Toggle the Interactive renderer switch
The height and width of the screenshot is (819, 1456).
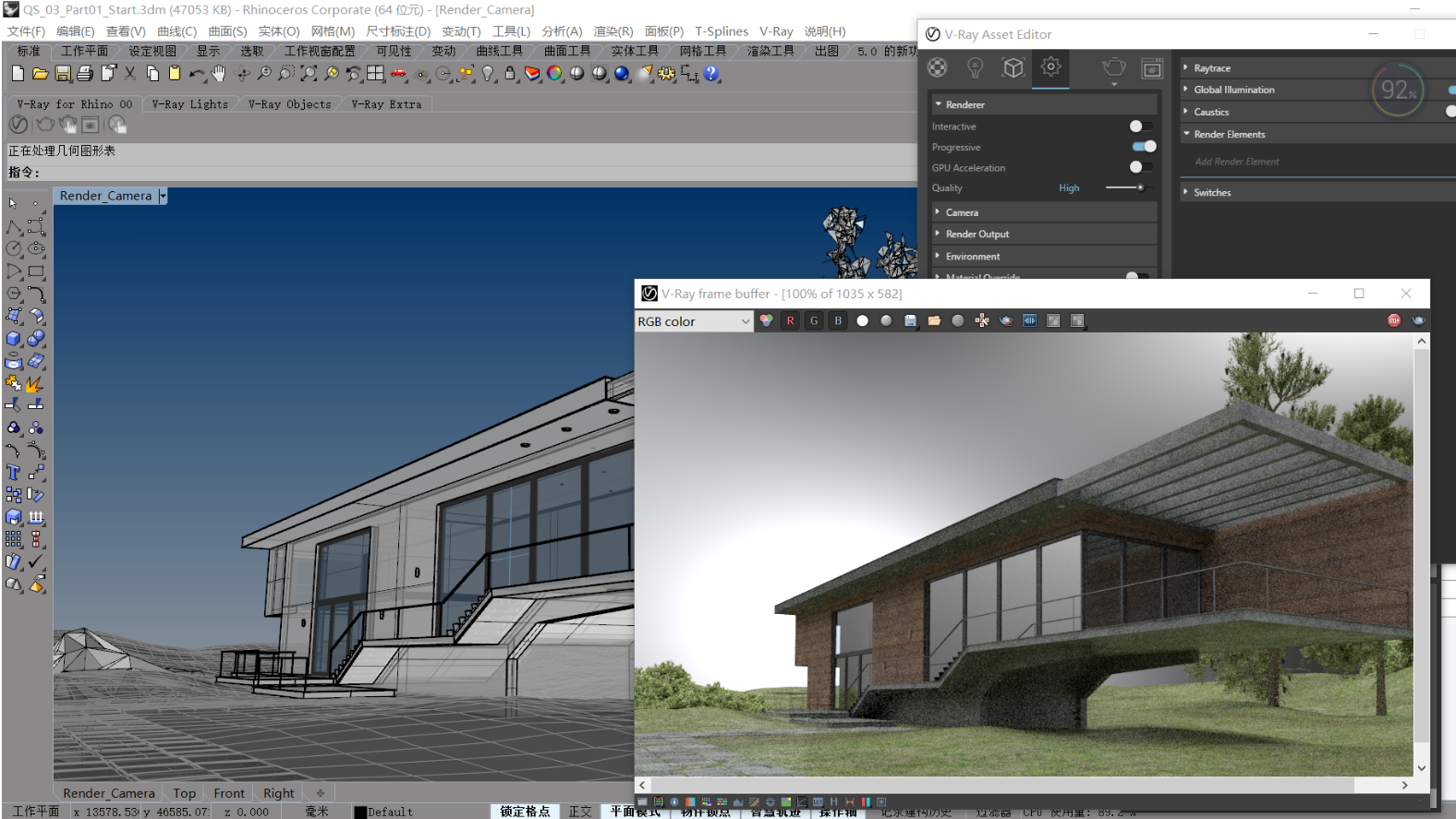click(x=1140, y=126)
